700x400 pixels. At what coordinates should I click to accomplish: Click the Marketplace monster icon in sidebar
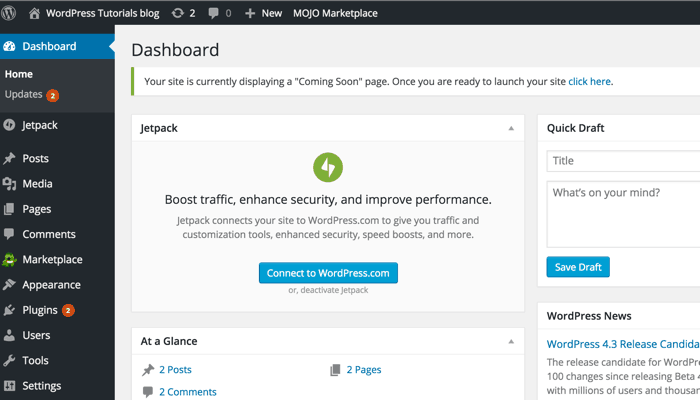pos(9,259)
